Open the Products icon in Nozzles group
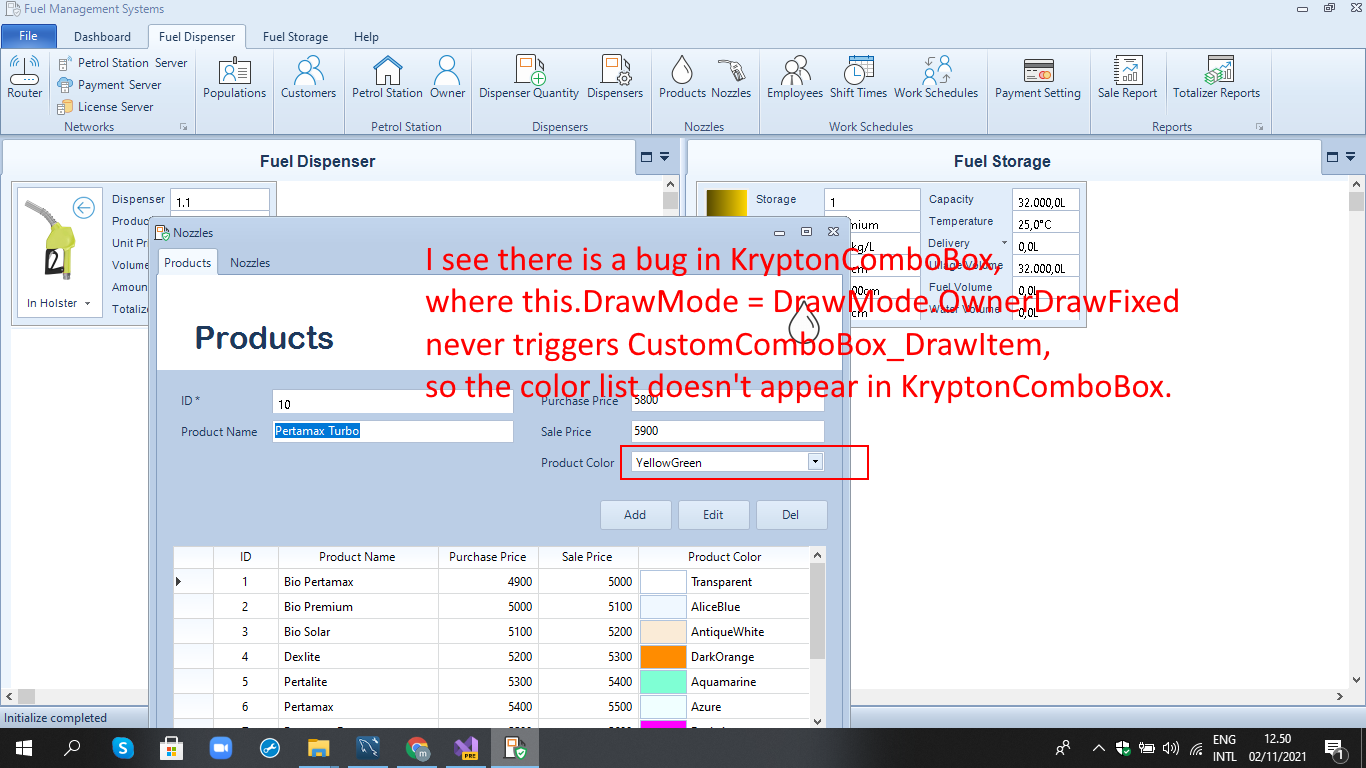 pyautogui.click(x=681, y=78)
